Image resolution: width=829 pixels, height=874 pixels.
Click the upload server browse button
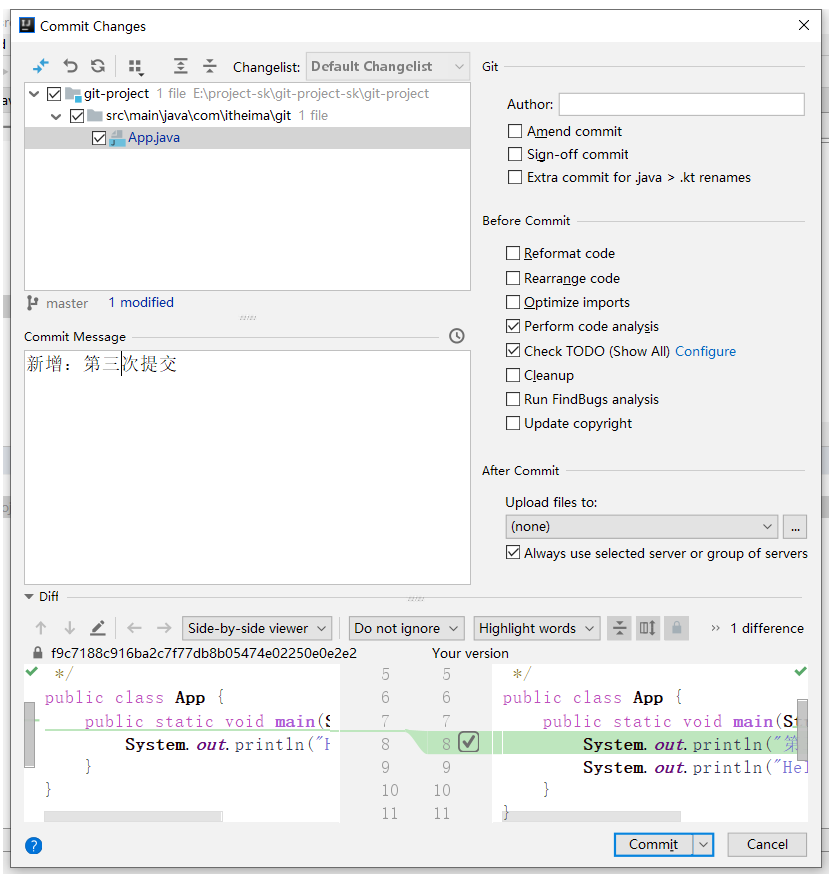click(795, 527)
